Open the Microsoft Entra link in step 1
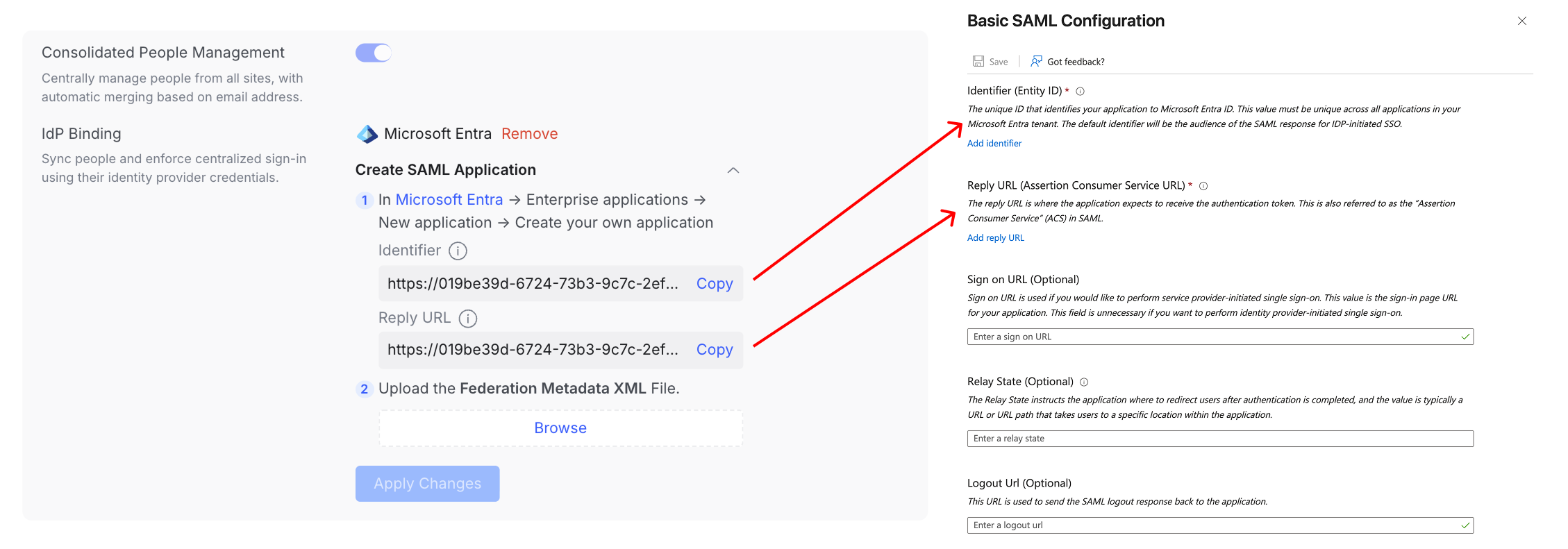Image resolution: width=1568 pixels, height=549 pixels. [x=449, y=200]
